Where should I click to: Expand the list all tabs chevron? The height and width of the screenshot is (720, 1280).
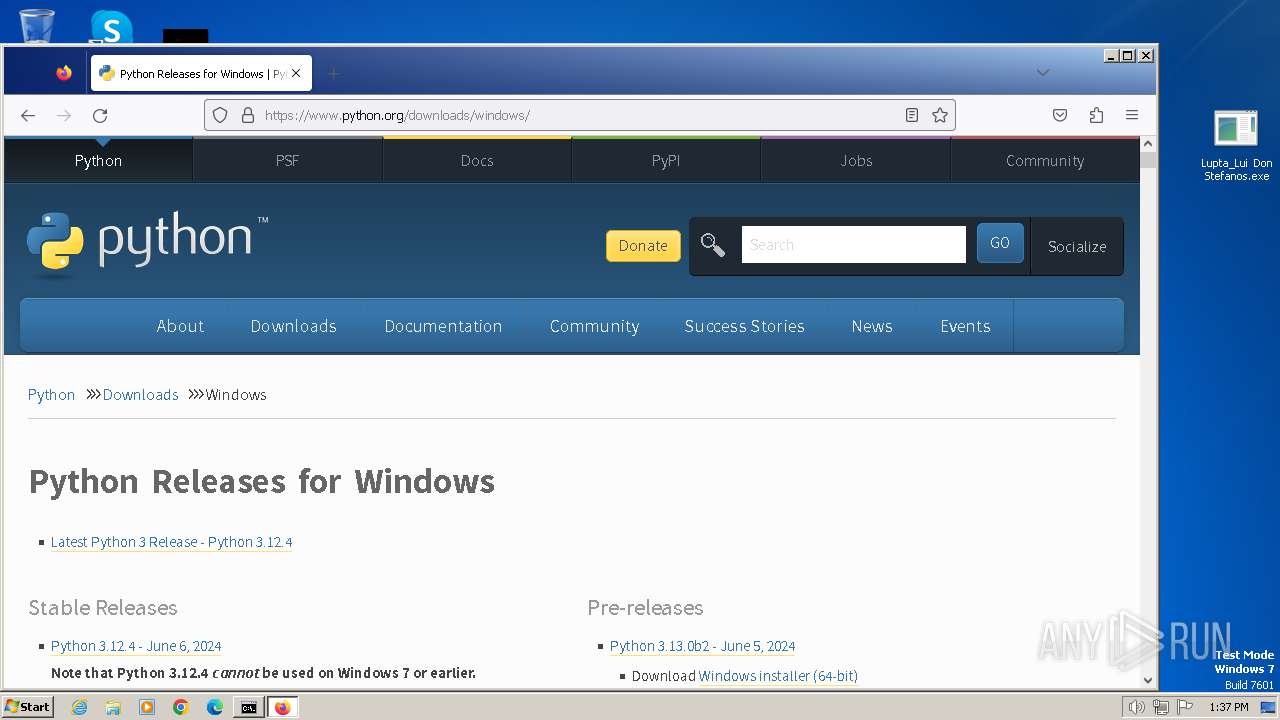1043,72
